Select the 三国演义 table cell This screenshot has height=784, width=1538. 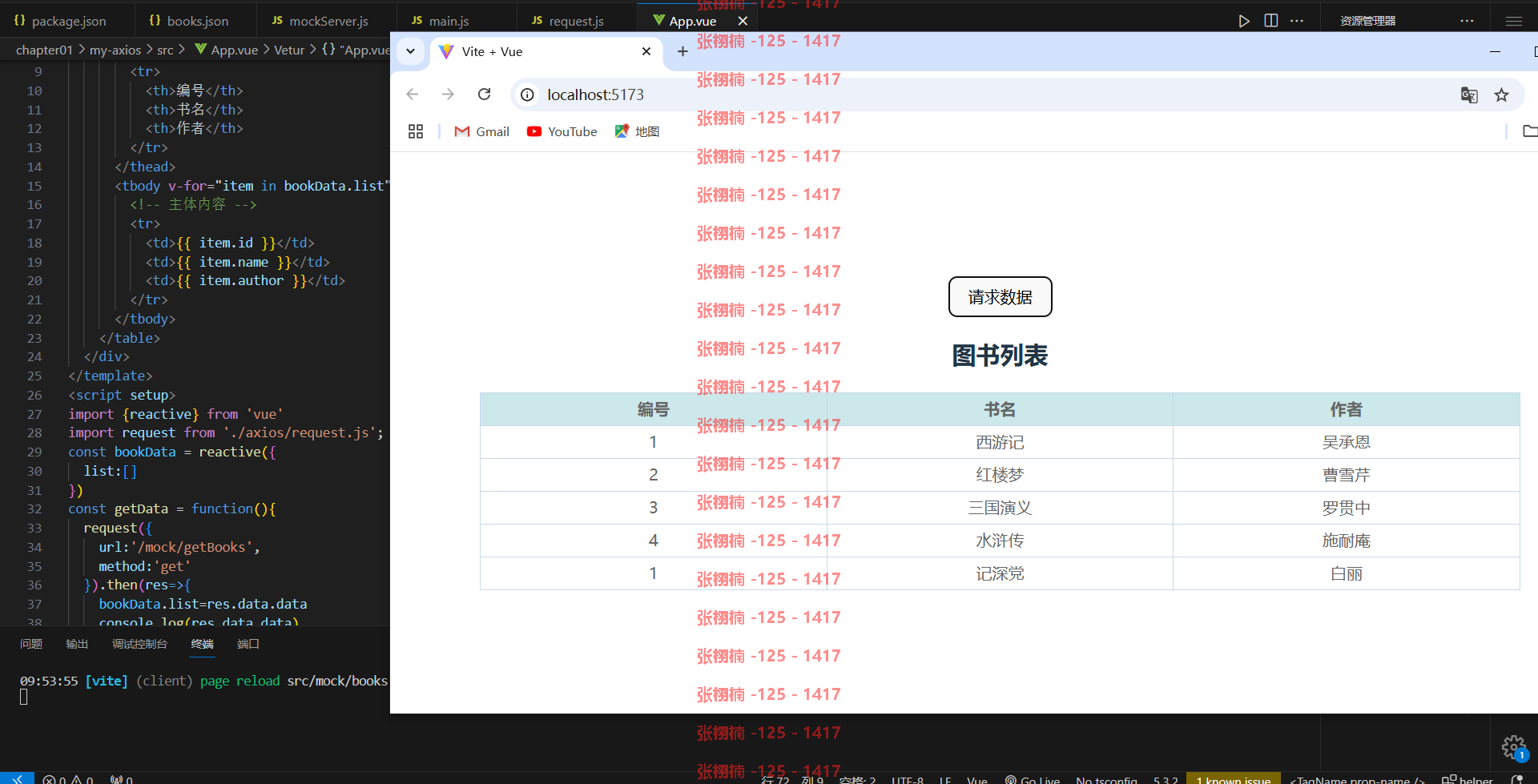pyautogui.click(x=1000, y=508)
